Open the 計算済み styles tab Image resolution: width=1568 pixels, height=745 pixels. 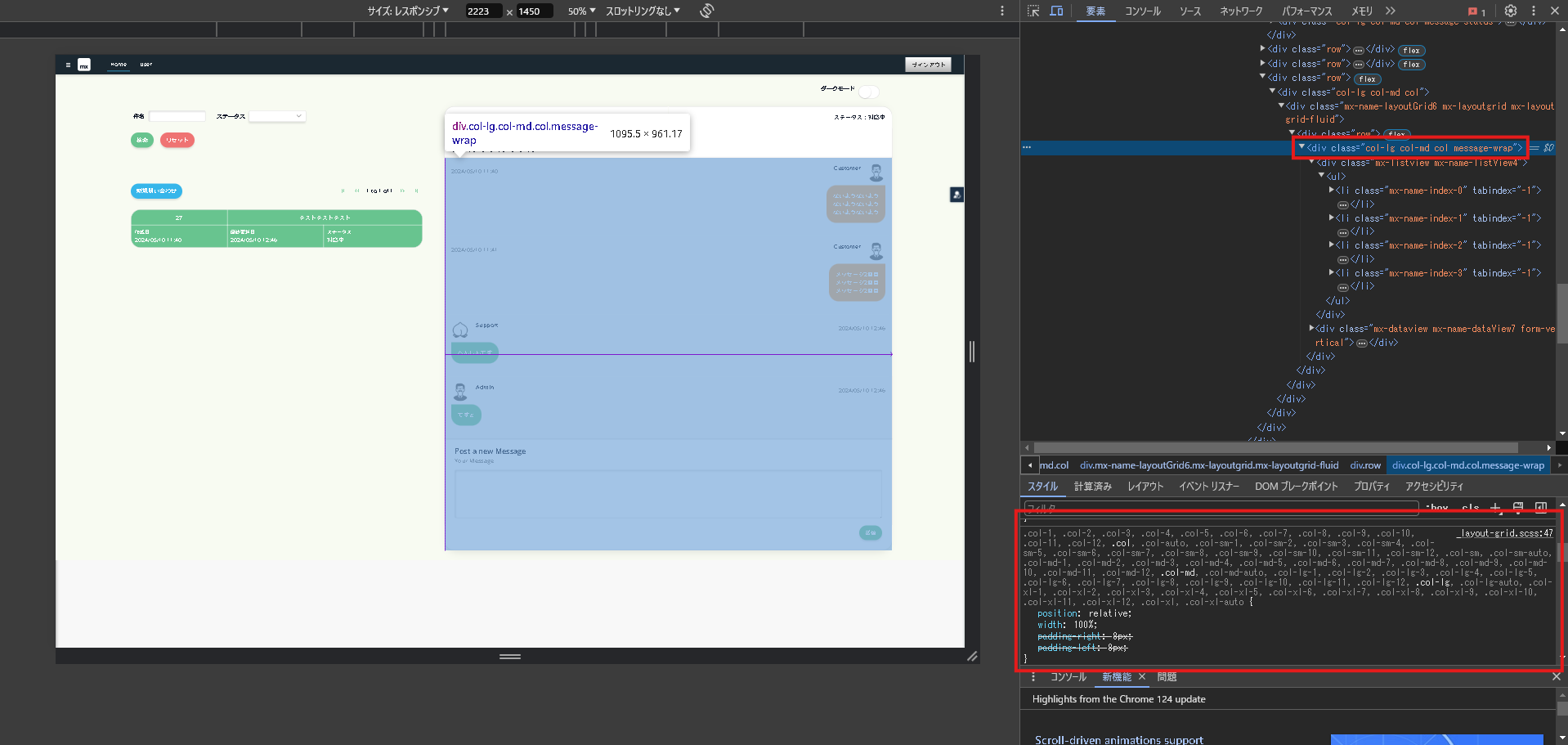click(x=1092, y=486)
